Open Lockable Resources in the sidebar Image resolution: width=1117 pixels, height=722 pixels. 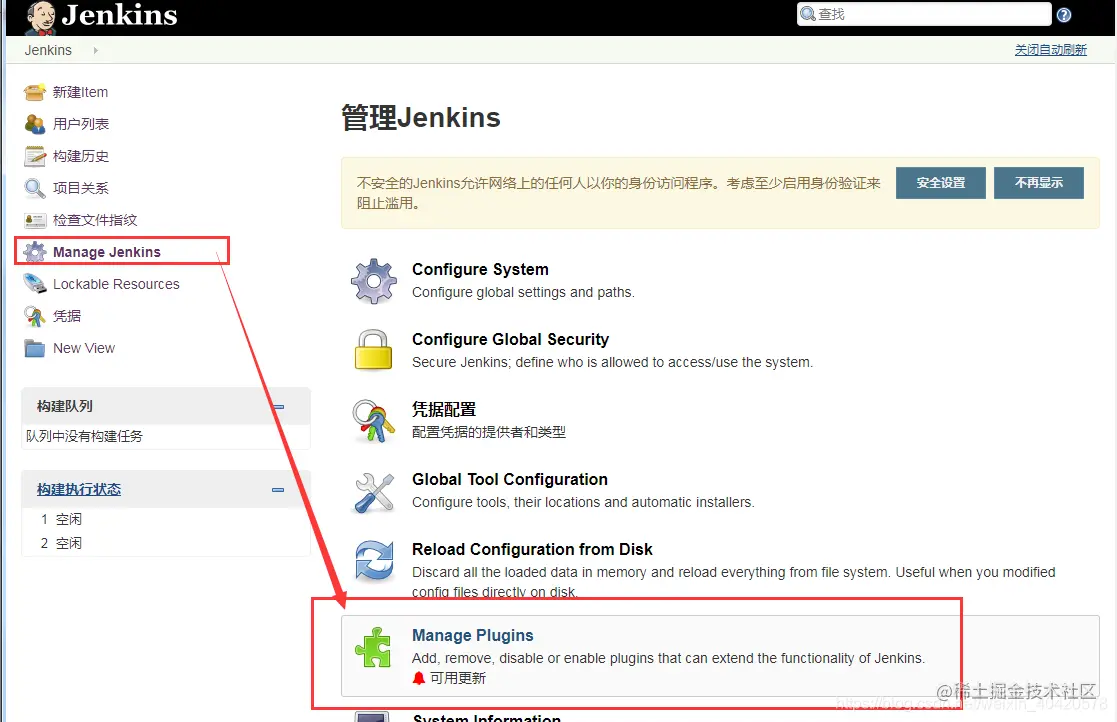point(116,284)
